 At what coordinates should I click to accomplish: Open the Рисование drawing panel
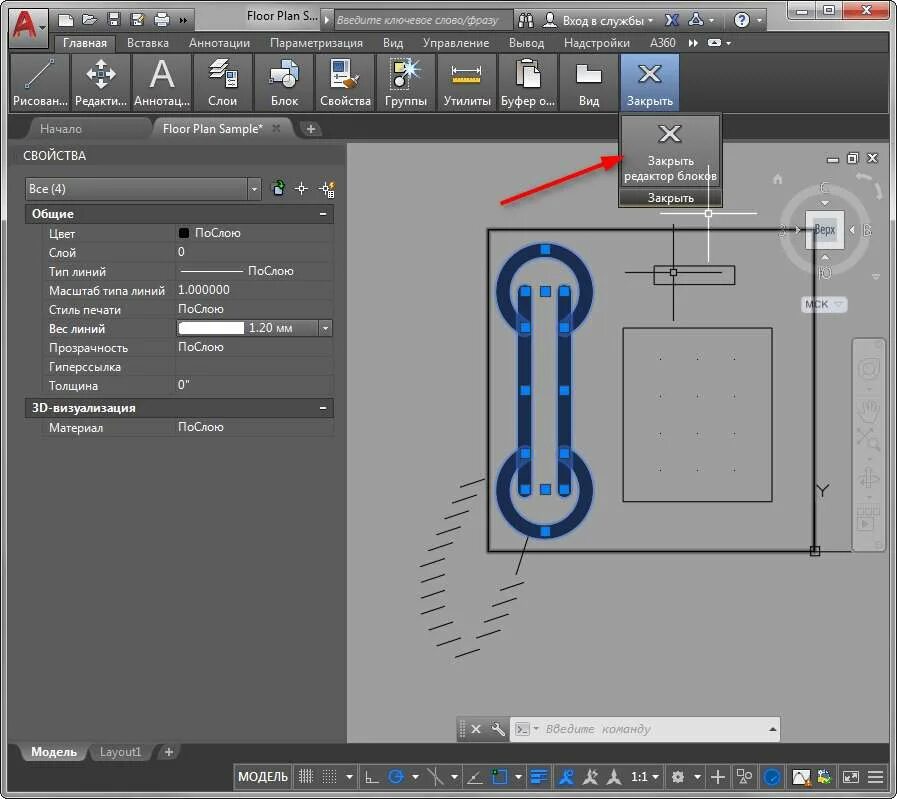39,82
